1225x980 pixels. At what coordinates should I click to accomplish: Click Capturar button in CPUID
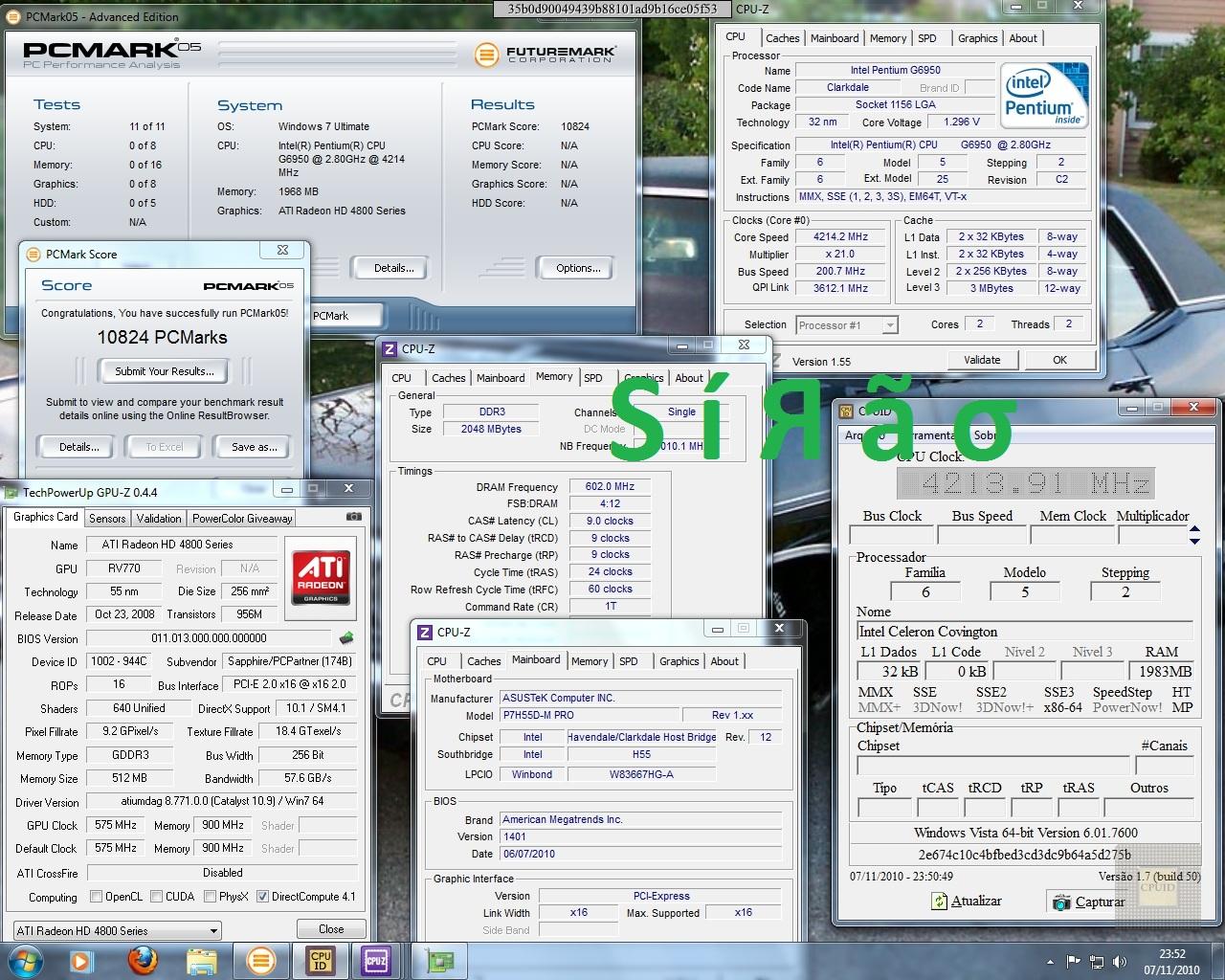point(1089,902)
